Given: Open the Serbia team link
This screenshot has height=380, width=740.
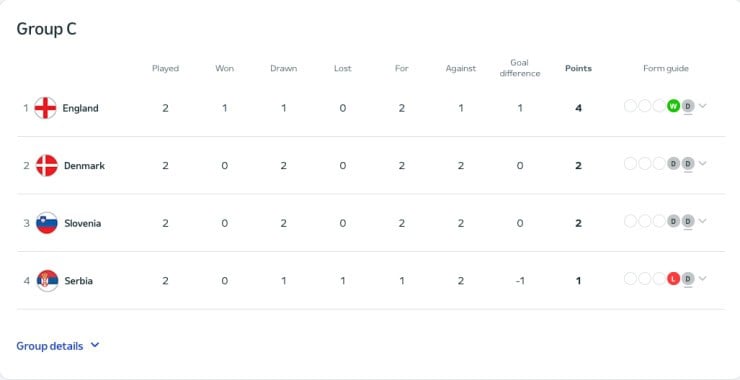Looking at the screenshot, I should 78,281.
